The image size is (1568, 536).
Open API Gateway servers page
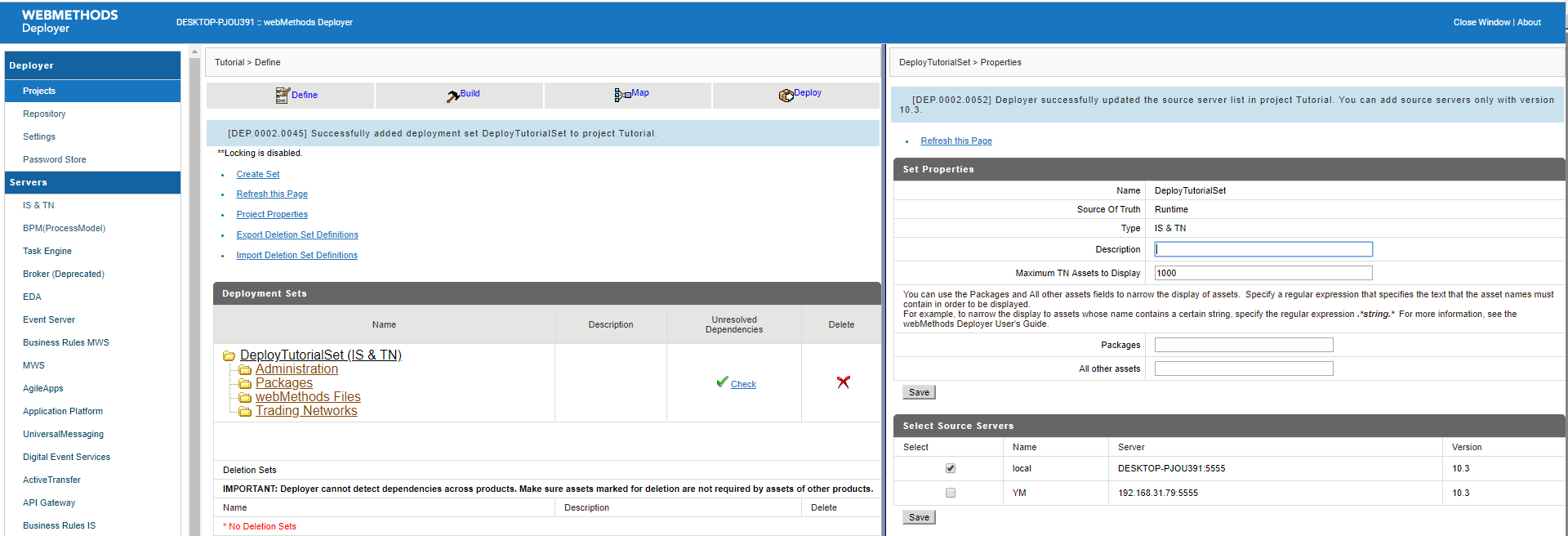49,502
